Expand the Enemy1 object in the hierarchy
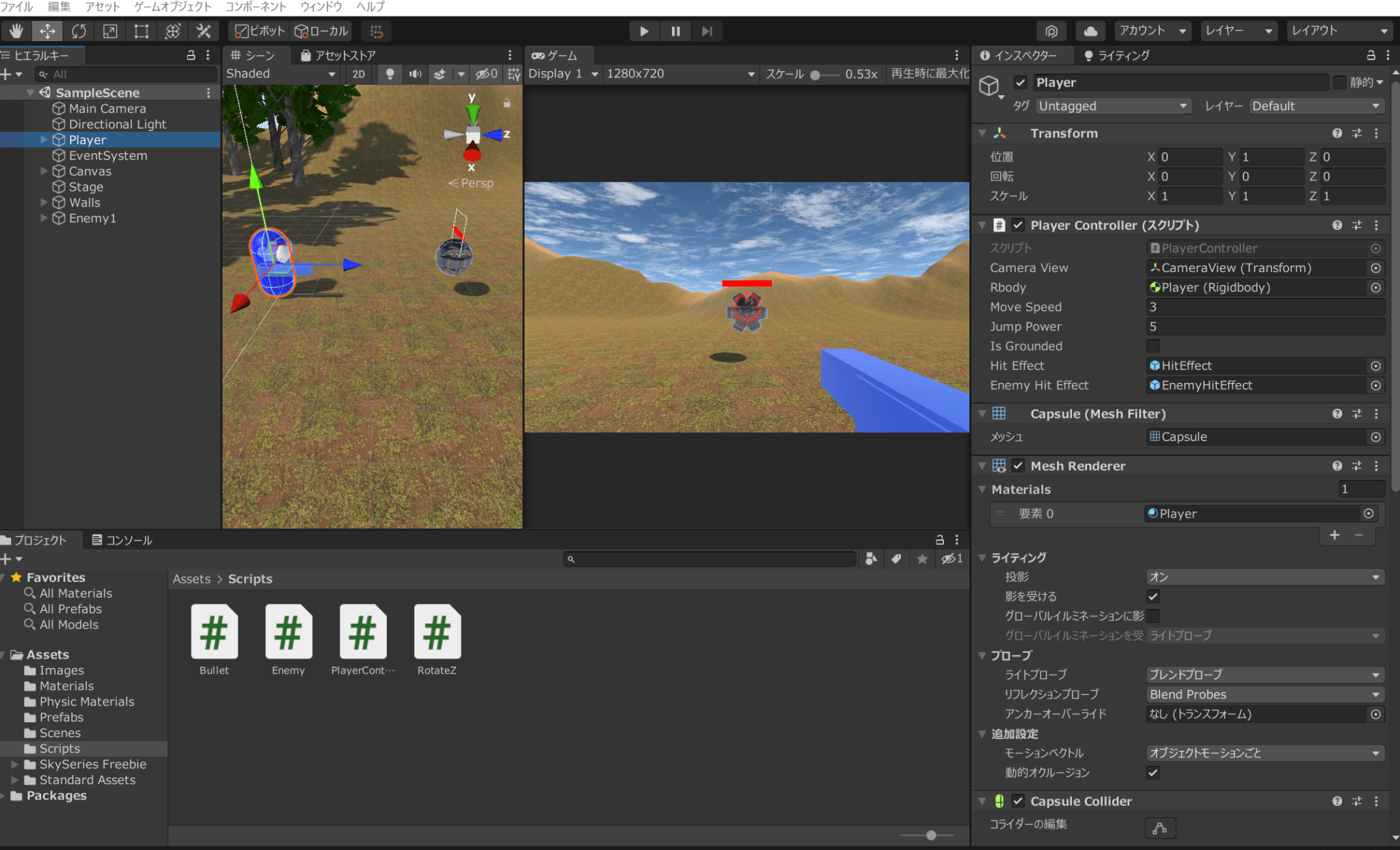This screenshot has width=1400, height=850. click(44, 218)
